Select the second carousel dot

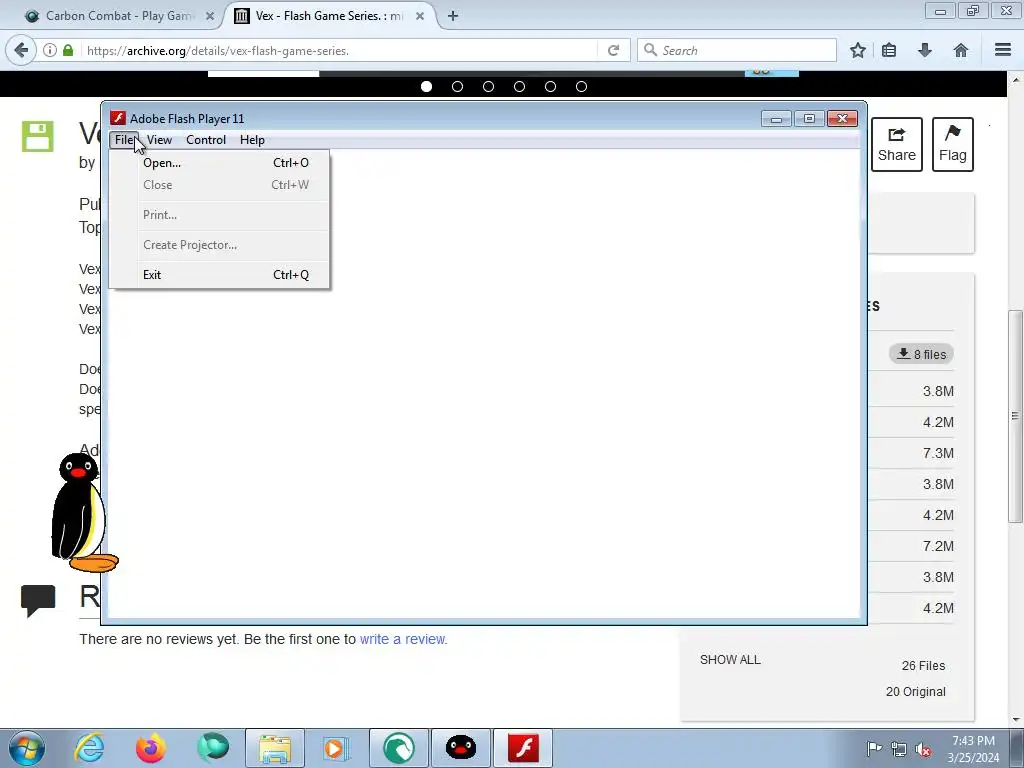click(x=457, y=86)
